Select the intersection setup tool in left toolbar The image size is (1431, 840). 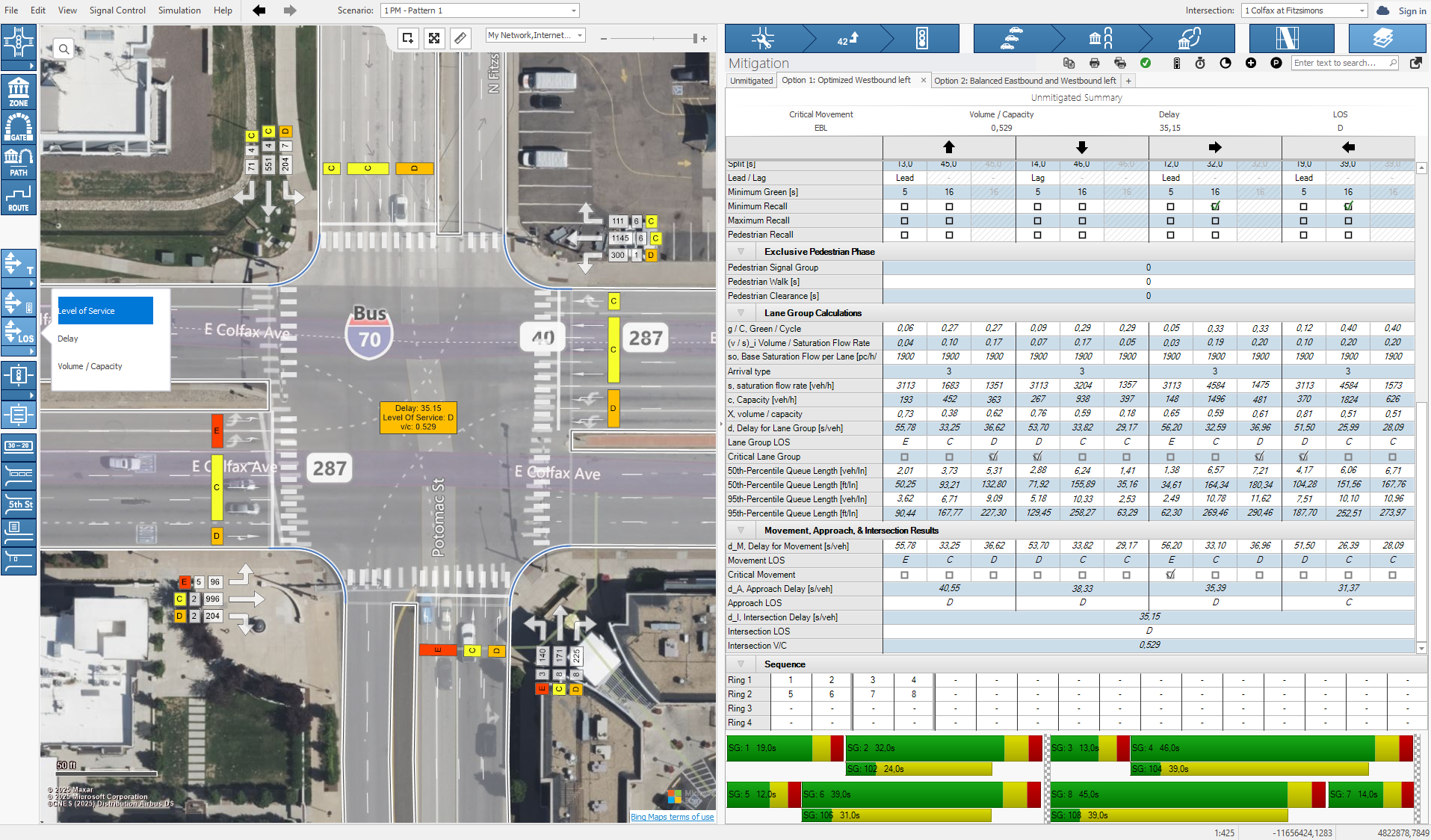[19, 43]
